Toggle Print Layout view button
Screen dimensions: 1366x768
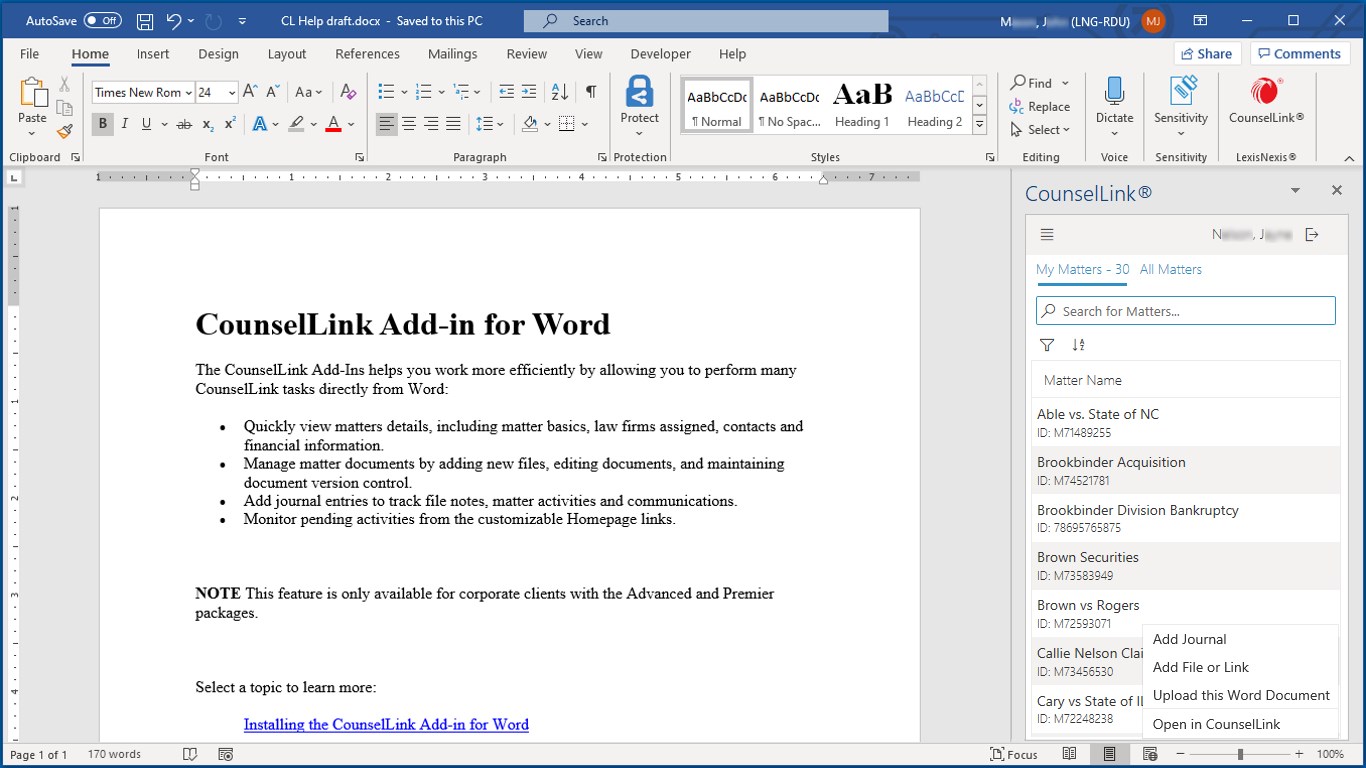[x=1109, y=754]
